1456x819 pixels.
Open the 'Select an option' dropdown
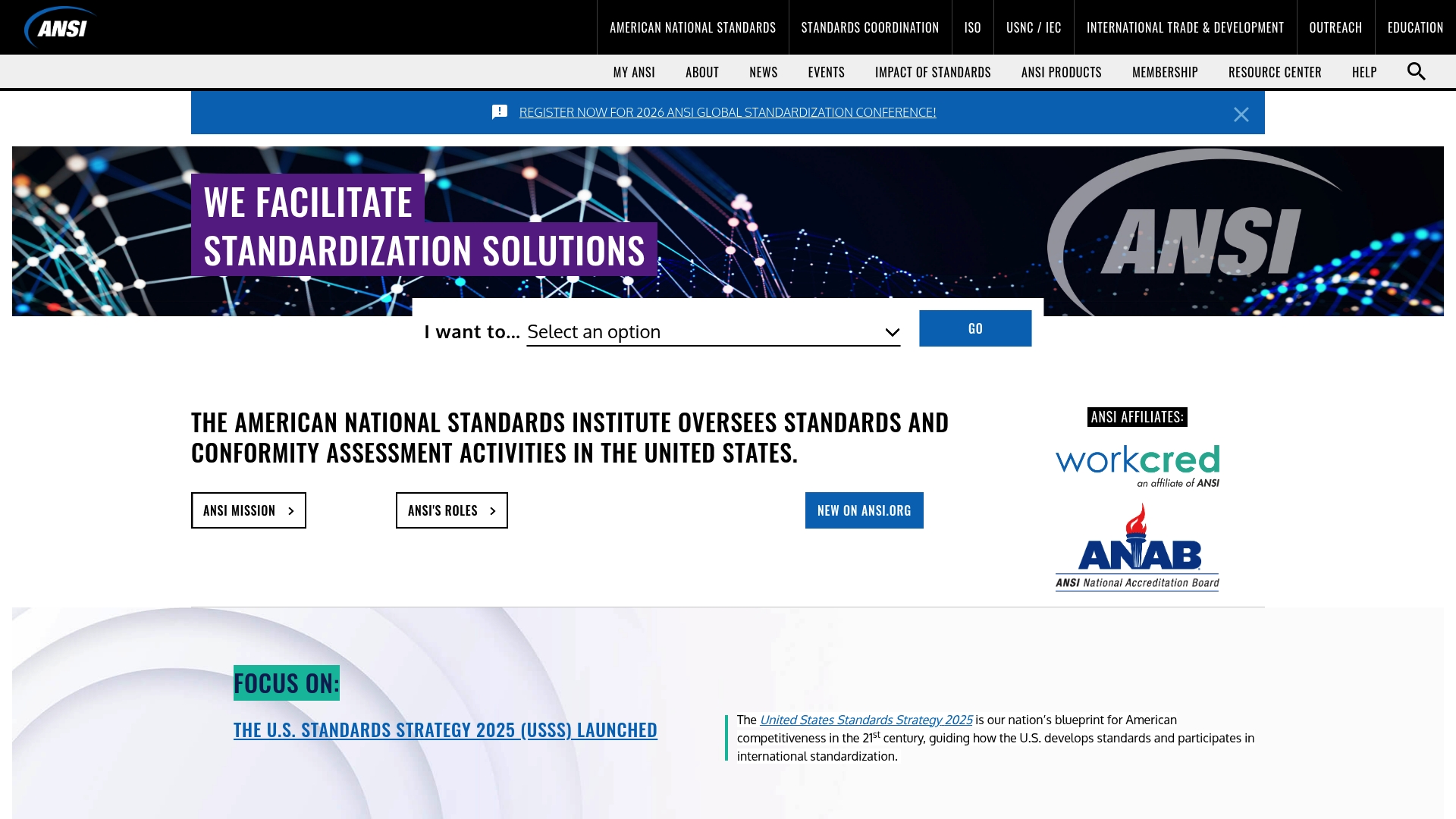point(713,331)
